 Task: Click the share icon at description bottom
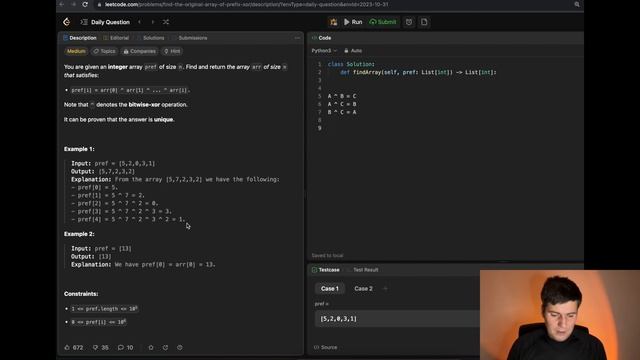[165, 348]
